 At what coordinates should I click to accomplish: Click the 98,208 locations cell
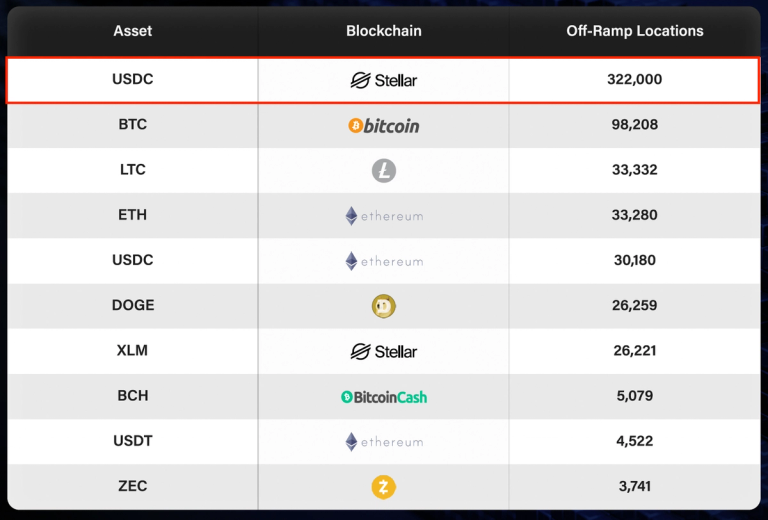pyautogui.click(x=635, y=125)
